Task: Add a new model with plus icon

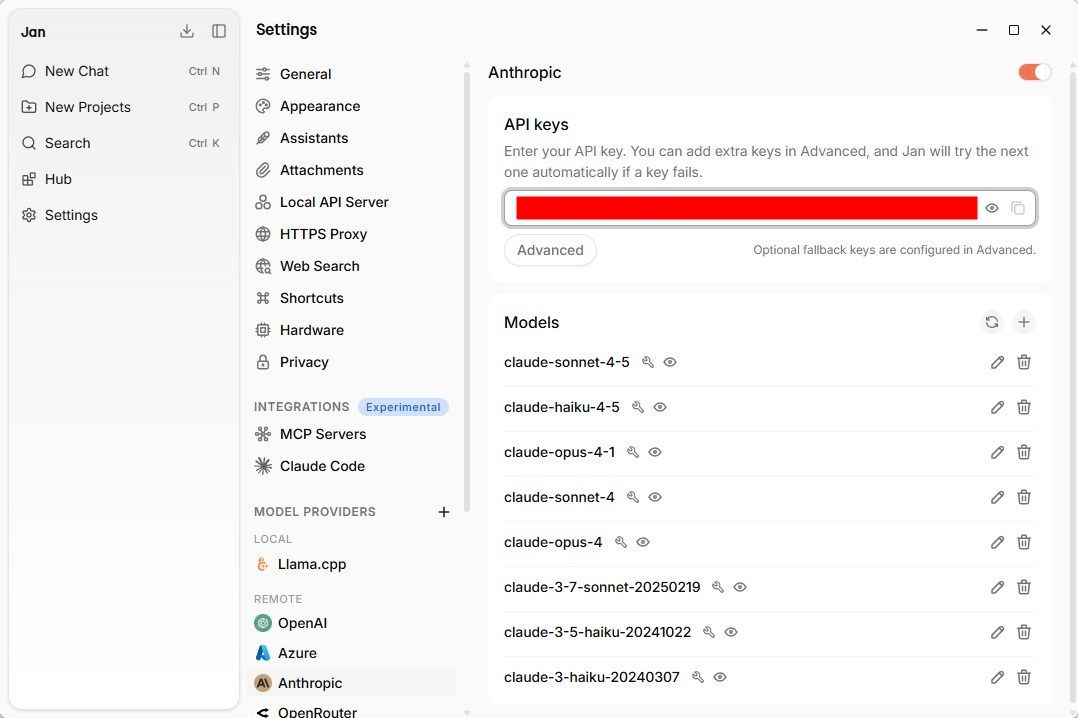Action: (x=1024, y=322)
